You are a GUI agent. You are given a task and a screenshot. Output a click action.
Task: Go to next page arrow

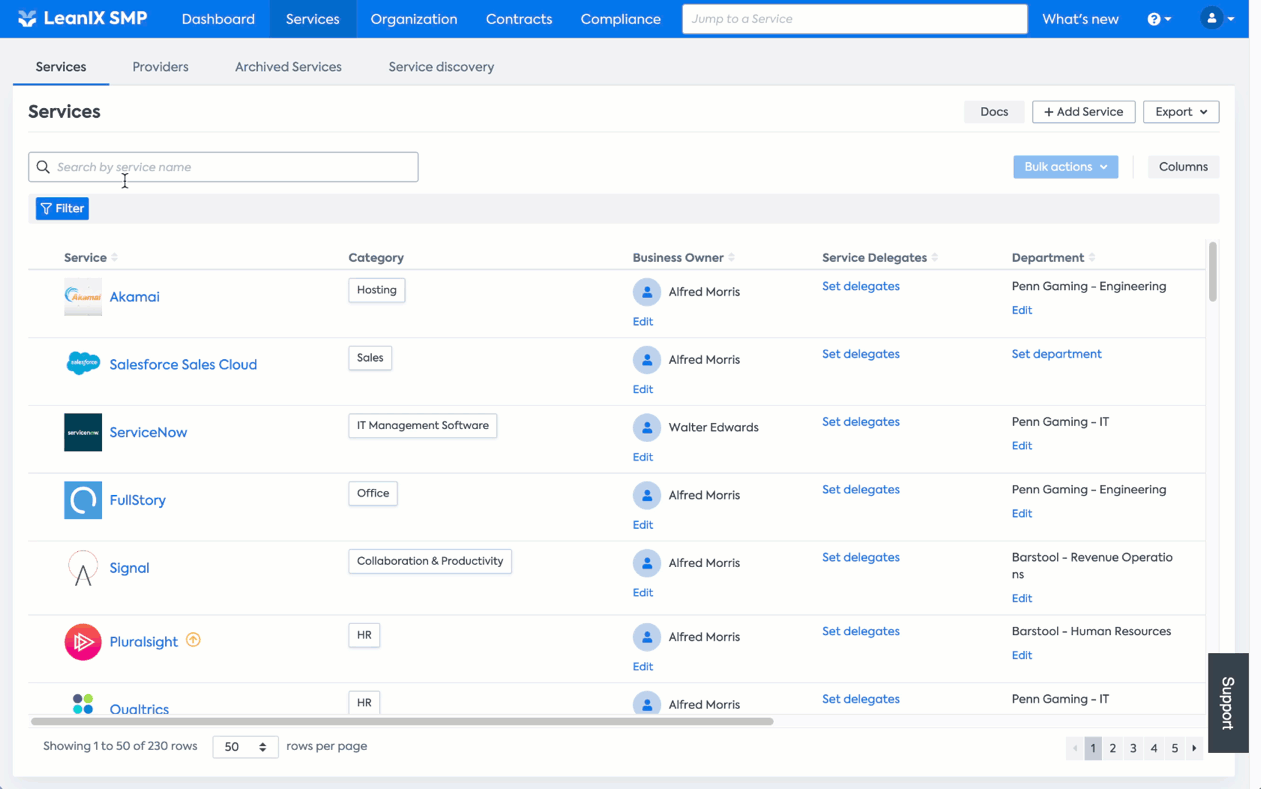(1194, 748)
